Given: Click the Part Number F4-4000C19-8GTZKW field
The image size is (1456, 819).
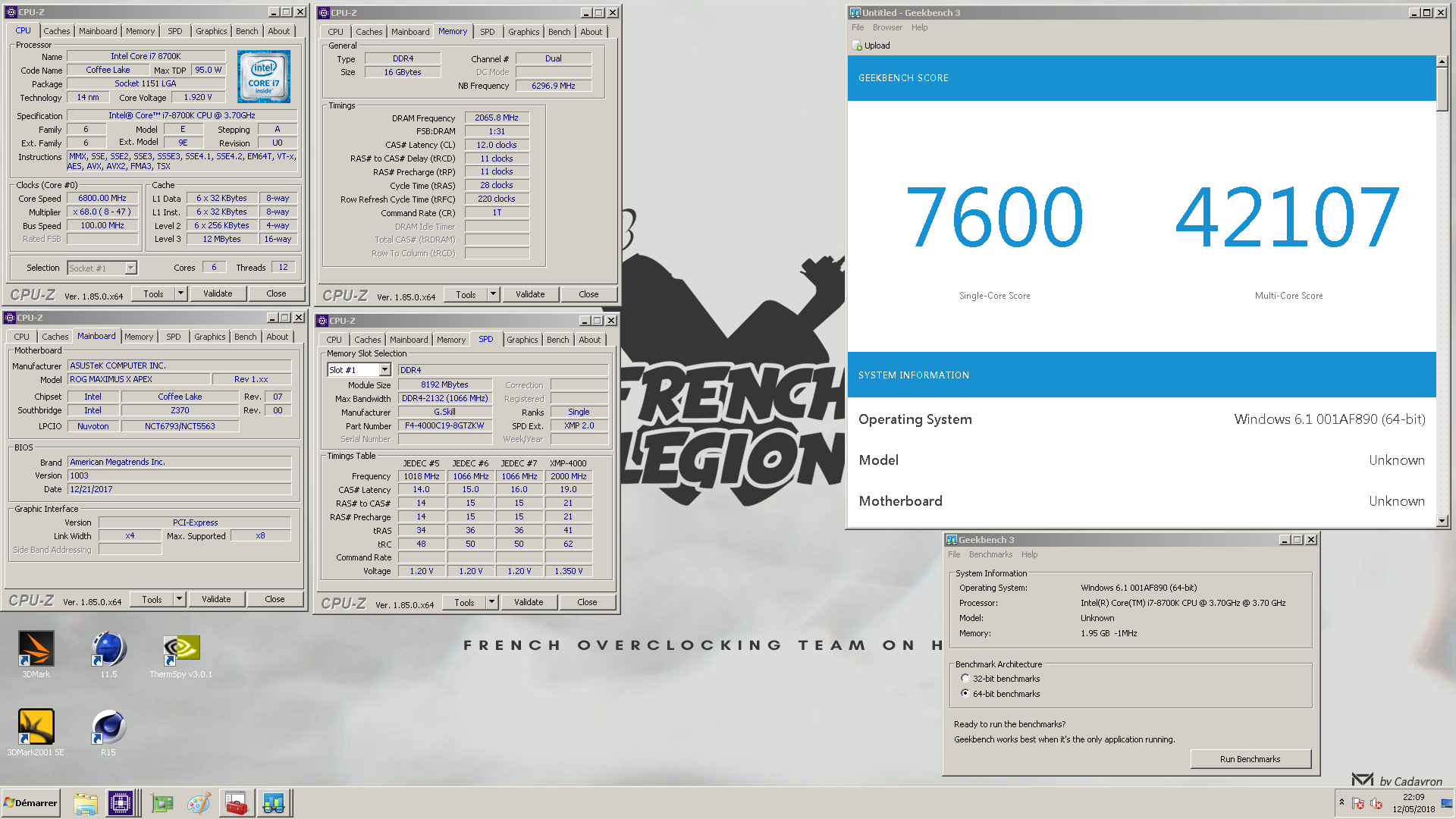Looking at the screenshot, I should click(x=444, y=426).
